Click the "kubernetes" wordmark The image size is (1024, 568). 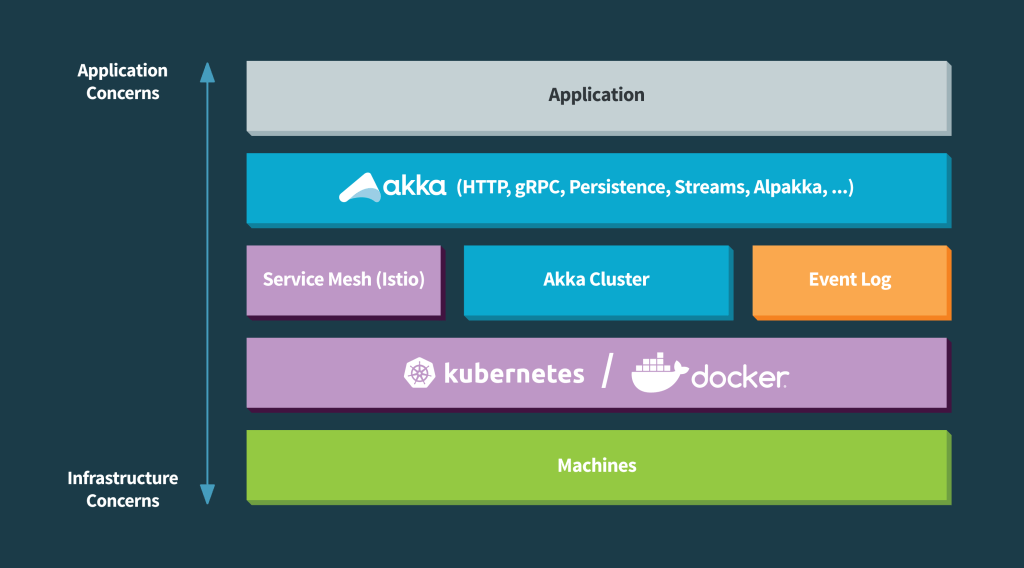point(513,374)
